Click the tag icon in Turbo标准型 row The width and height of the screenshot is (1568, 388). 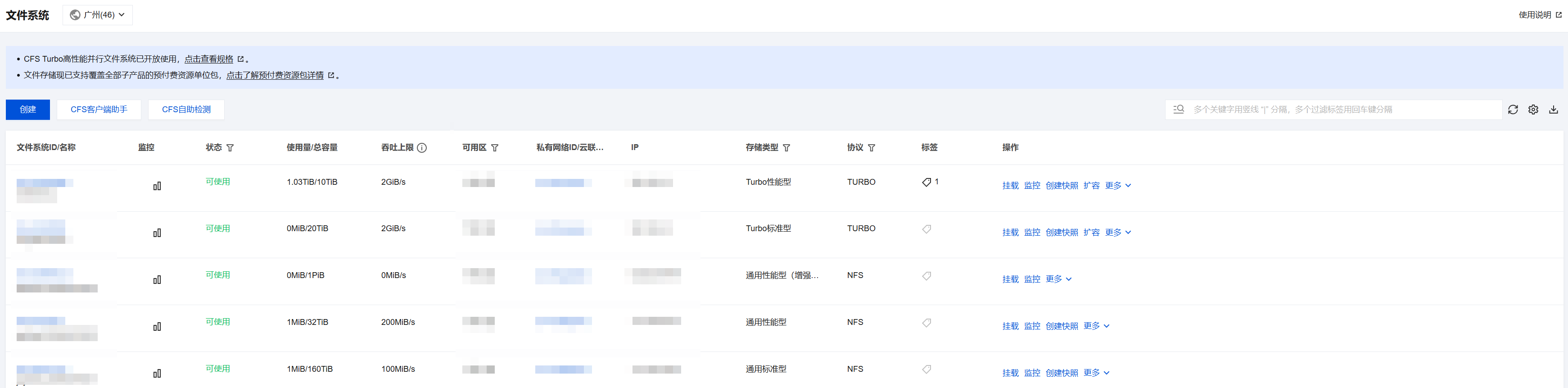(926, 229)
